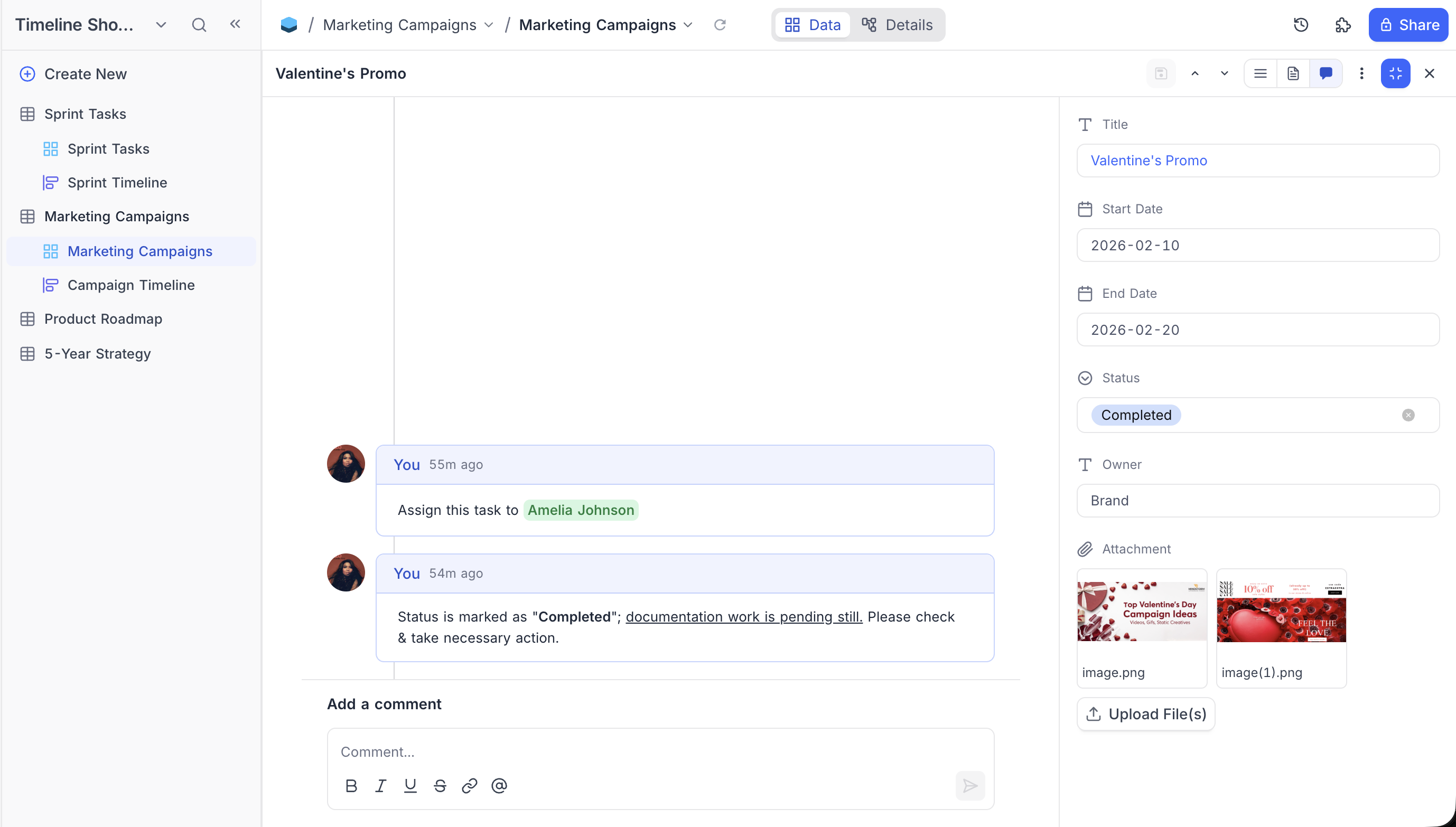
Task: Click Upload File(s) button
Action: [x=1146, y=714]
